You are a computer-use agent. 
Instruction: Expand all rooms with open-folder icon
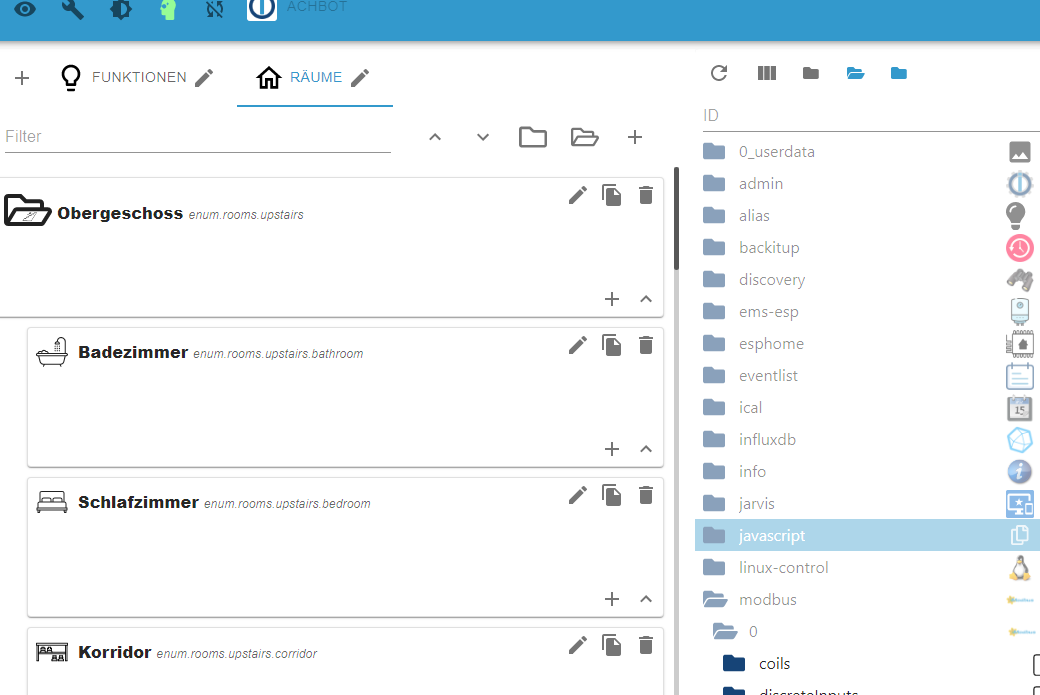click(584, 137)
